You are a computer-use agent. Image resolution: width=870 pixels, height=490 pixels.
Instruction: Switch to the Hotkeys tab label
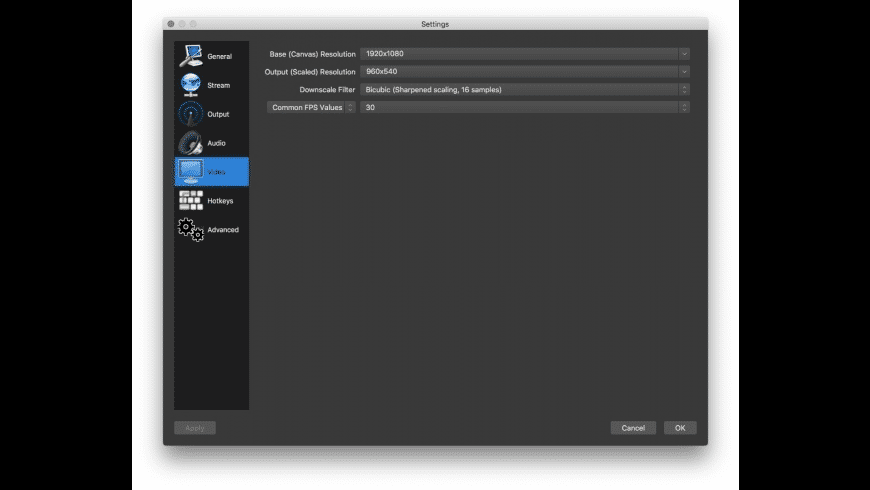coord(220,201)
